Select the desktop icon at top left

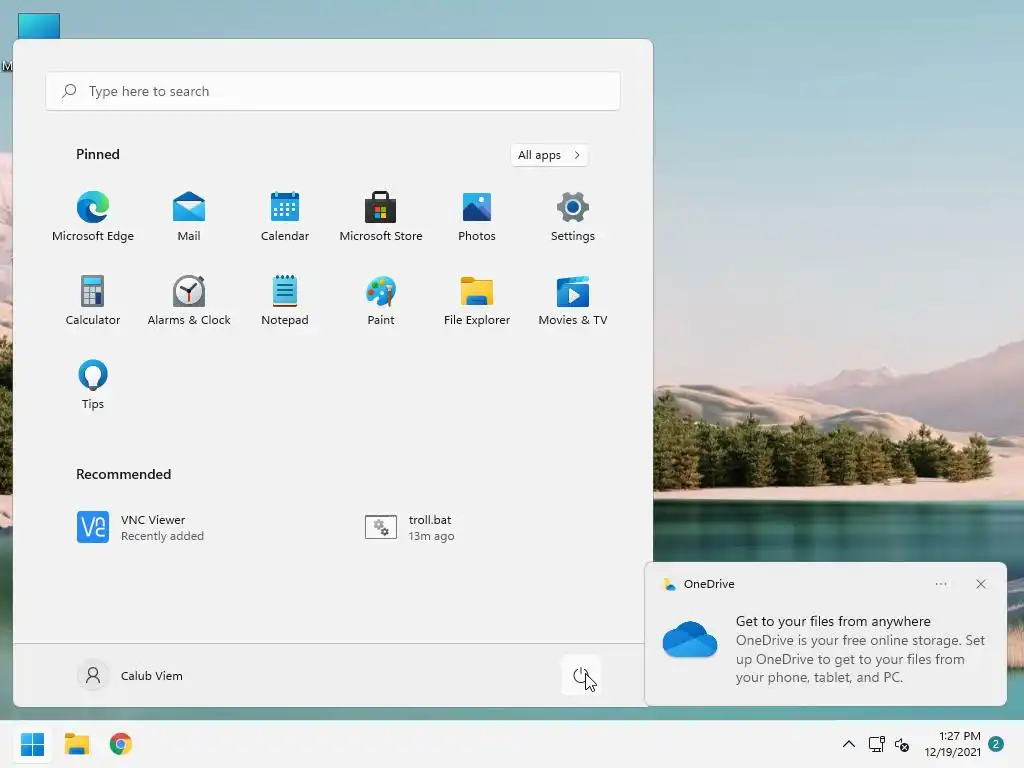[x=39, y=26]
